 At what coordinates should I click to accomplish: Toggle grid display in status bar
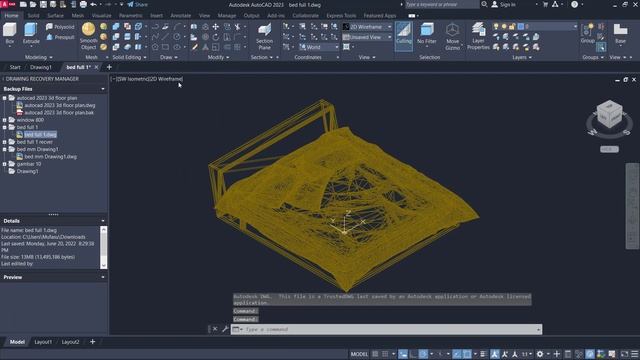click(x=375, y=354)
